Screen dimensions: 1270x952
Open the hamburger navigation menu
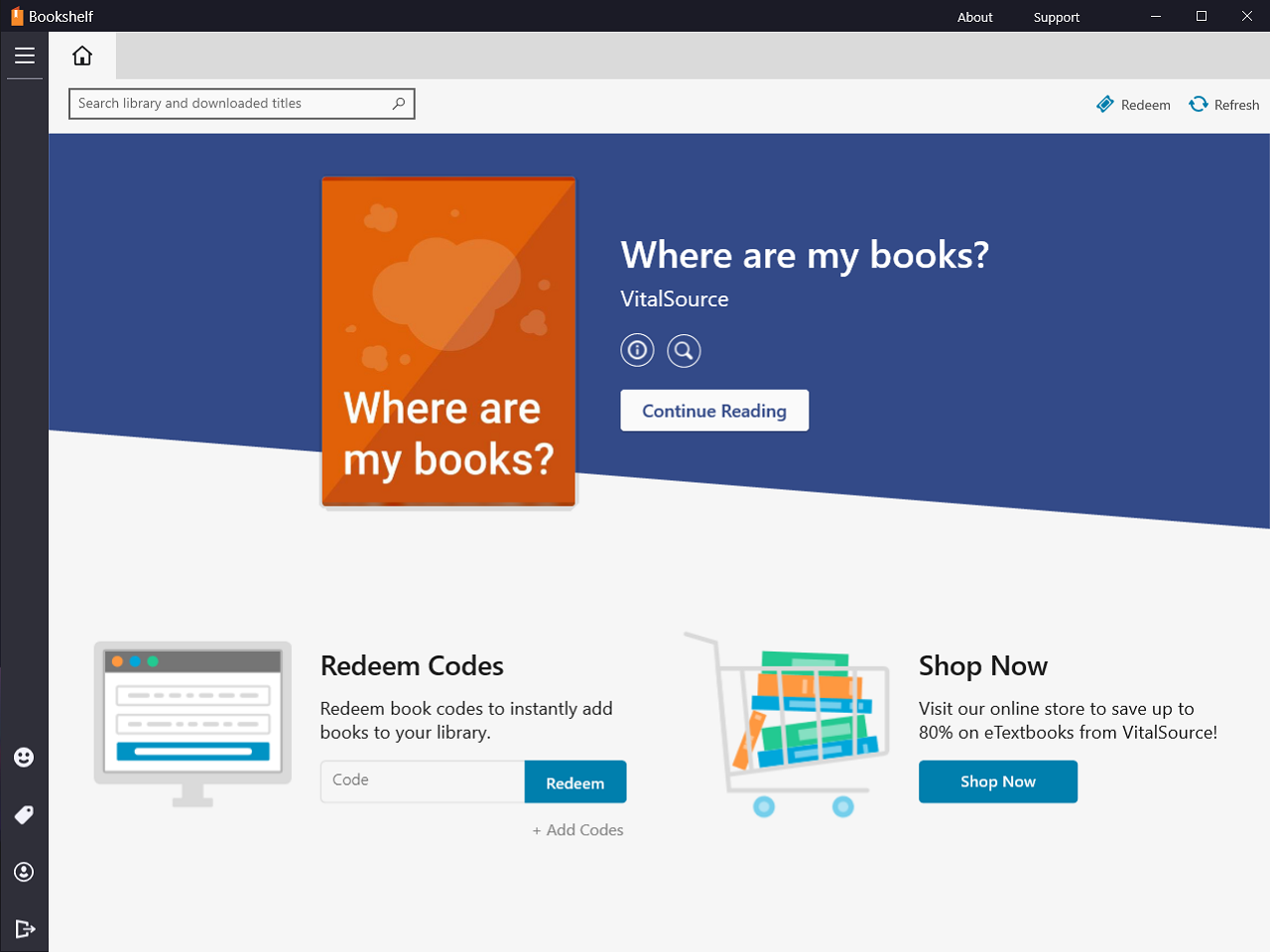click(25, 56)
